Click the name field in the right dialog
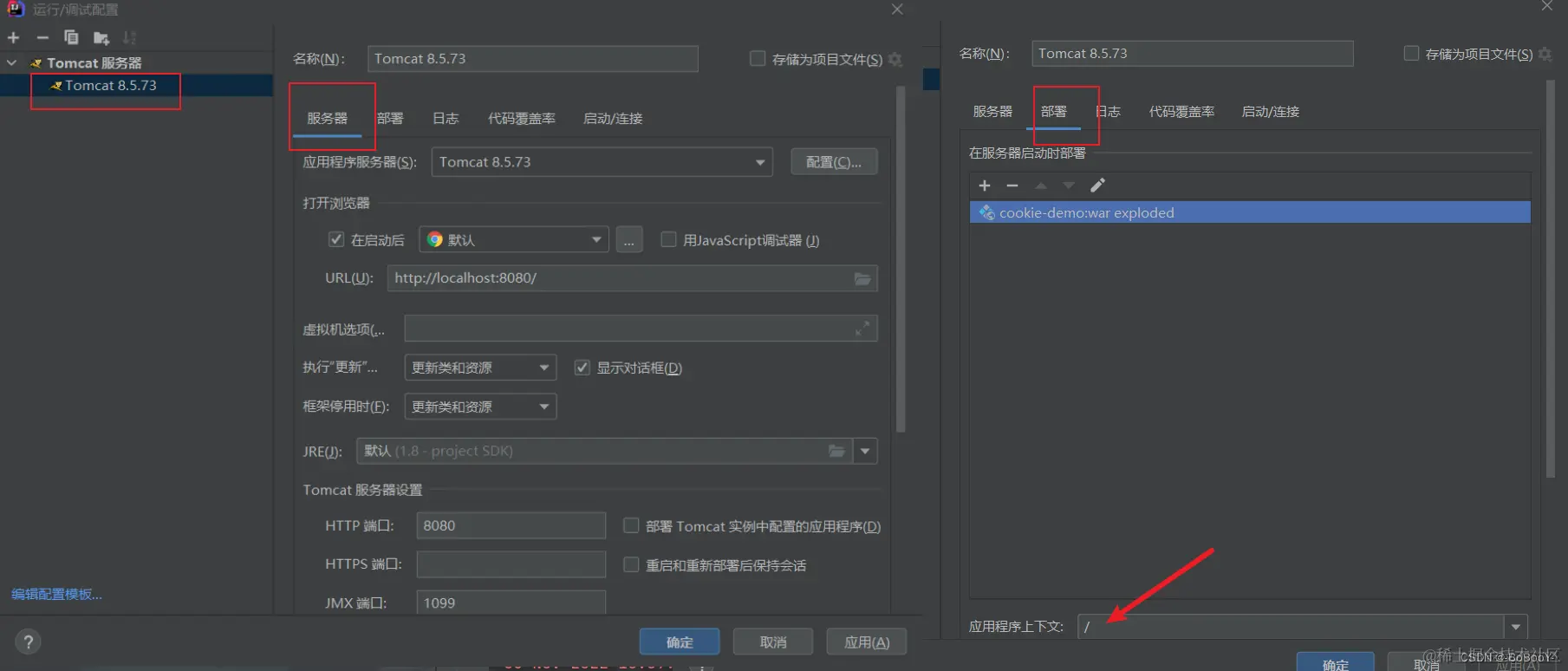Image resolution: width=1568 pixels, height=671 pixels. (x=1192, y=53)
